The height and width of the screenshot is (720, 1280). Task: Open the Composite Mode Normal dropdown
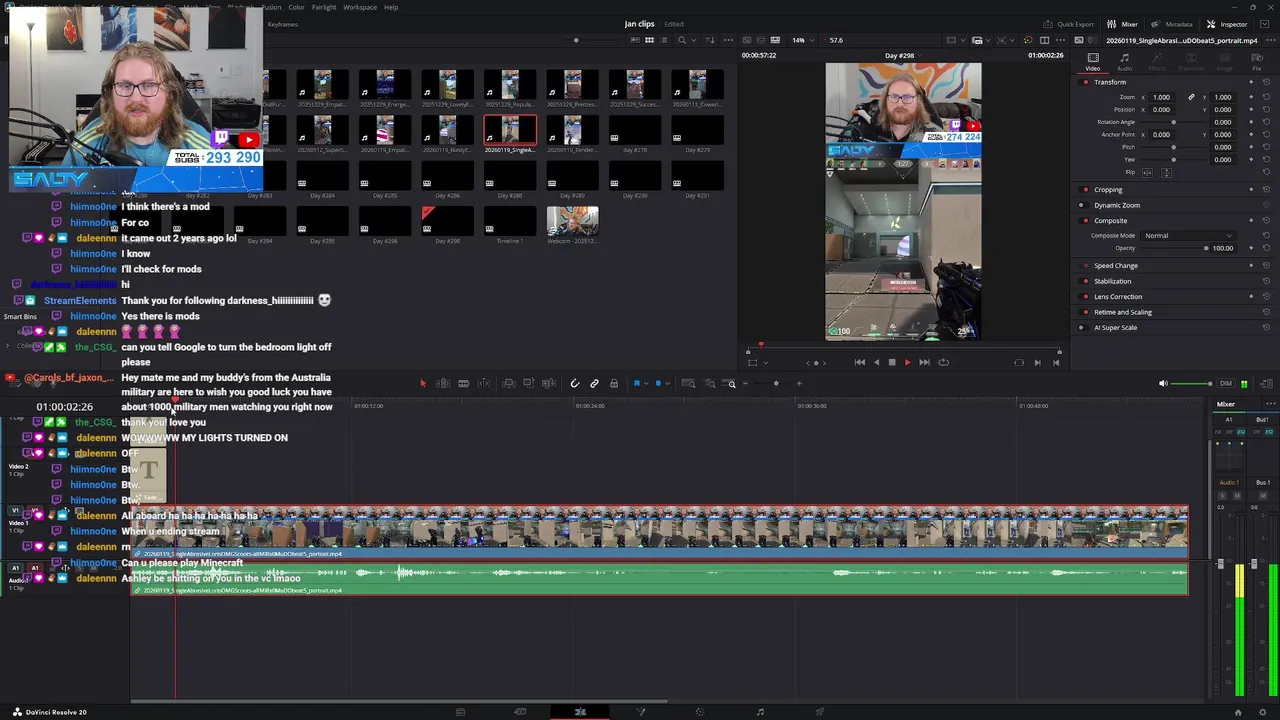coord(1188,236)
